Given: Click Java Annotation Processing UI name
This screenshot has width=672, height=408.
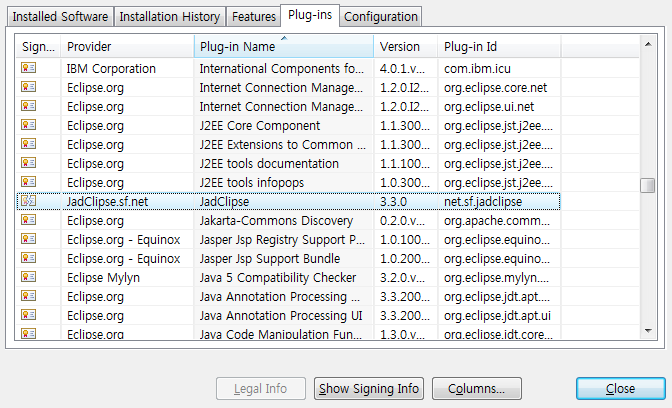Looking at the screenshot, I should point(281,316).
